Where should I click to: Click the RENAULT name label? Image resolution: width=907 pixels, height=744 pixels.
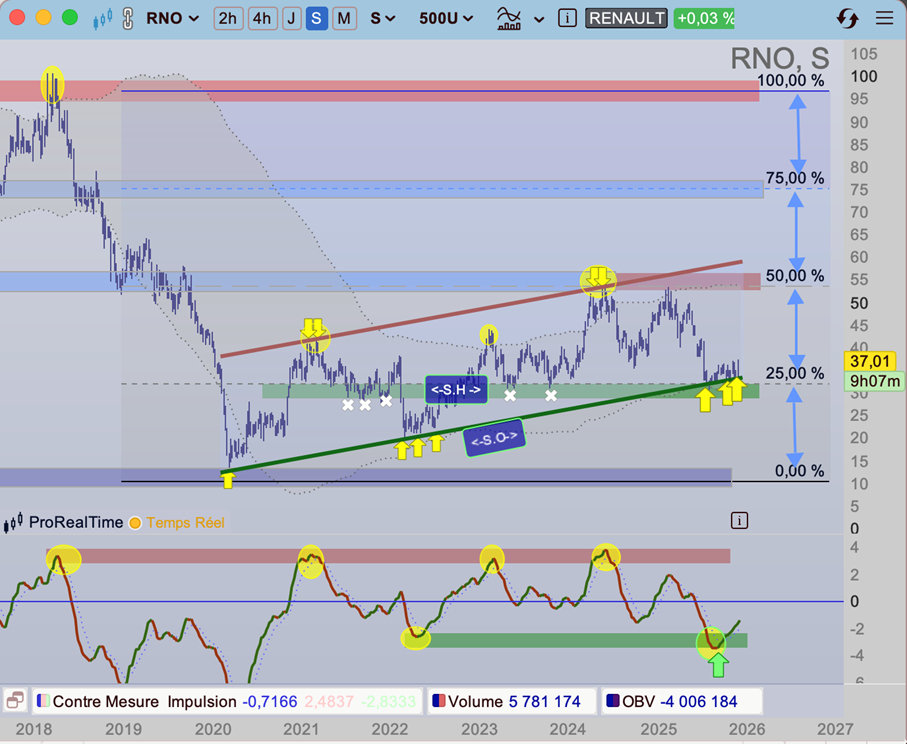[x=626, y=18]
